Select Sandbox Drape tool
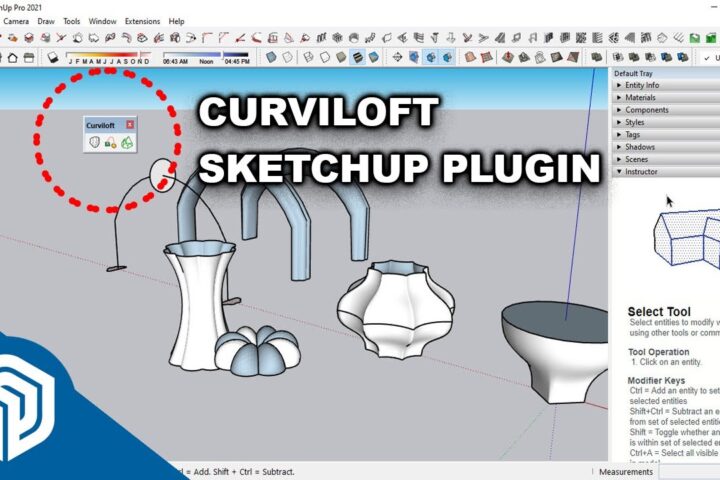The image size is (720, 480). pos(540,57)
